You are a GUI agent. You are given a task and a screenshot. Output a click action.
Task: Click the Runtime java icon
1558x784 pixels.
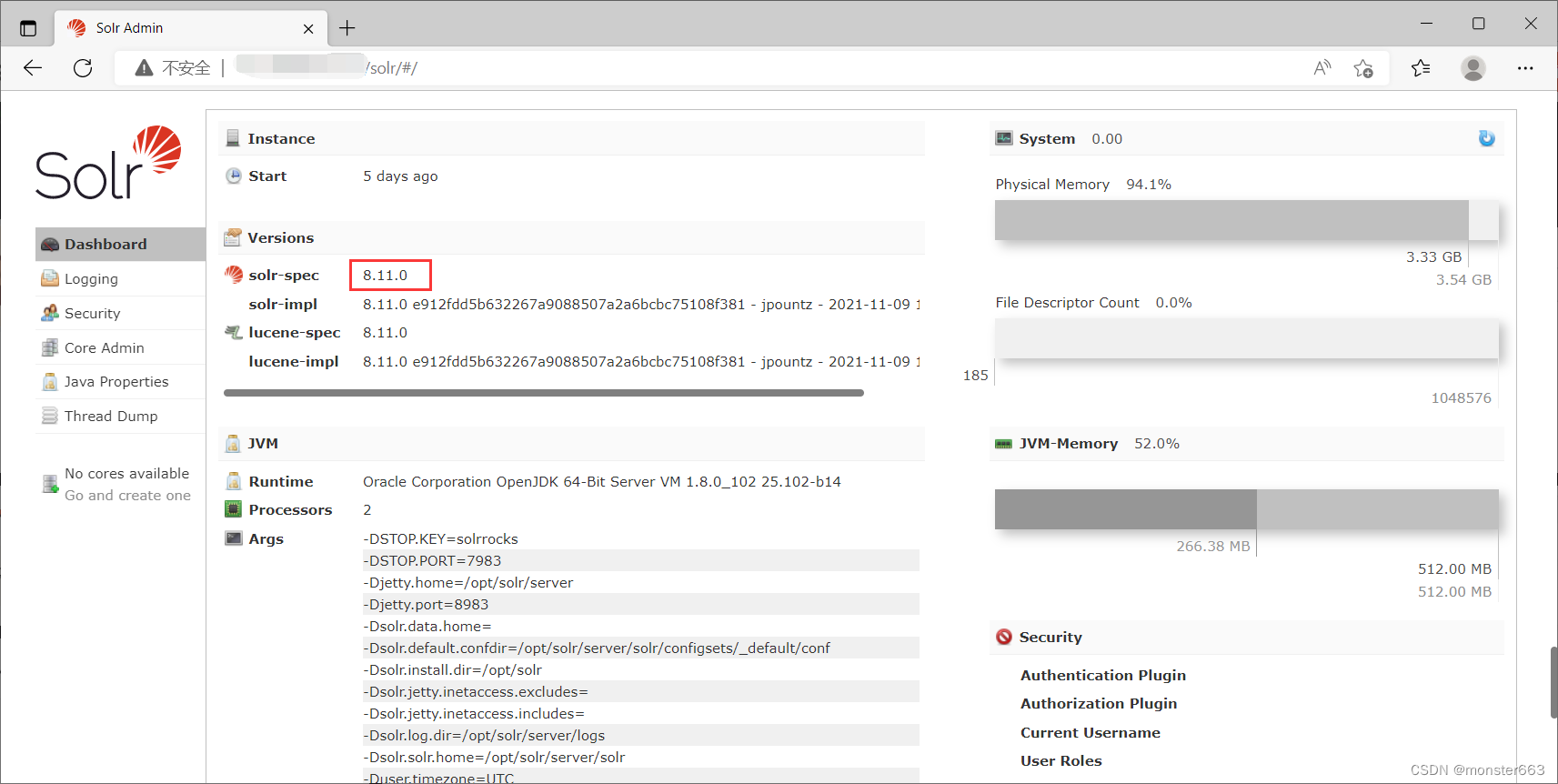click(x=234, y=481)
